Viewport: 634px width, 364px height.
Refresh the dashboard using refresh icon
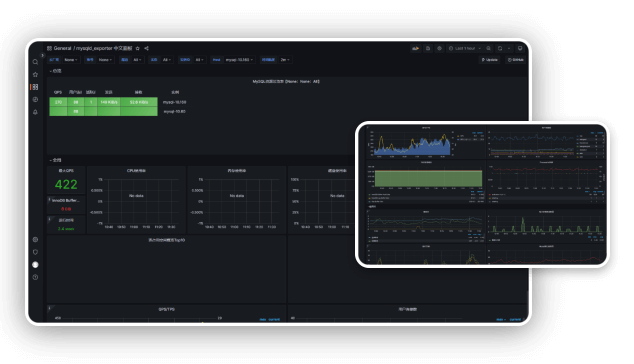coord(500,48)
